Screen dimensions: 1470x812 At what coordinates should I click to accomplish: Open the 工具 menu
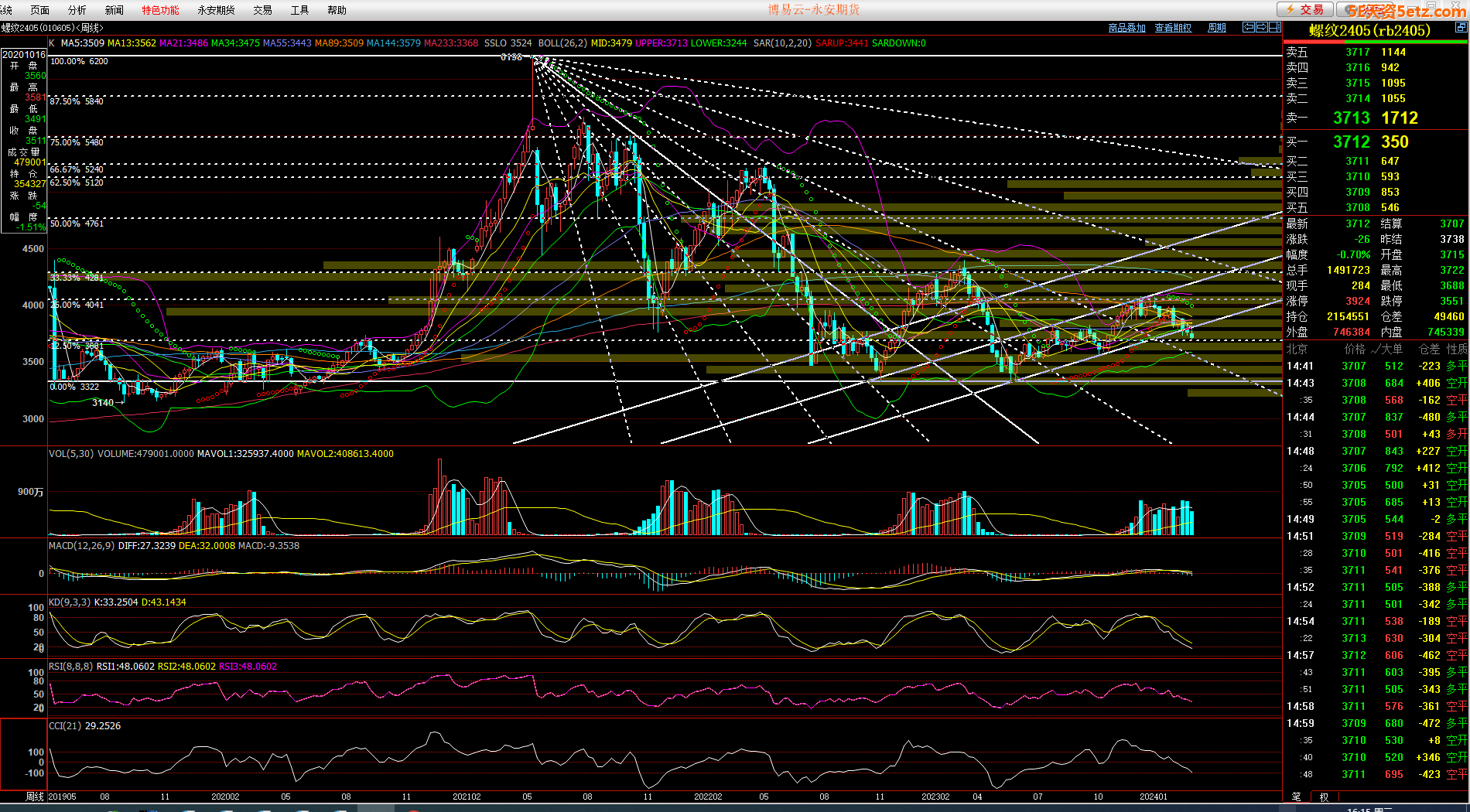click(299, 10)
